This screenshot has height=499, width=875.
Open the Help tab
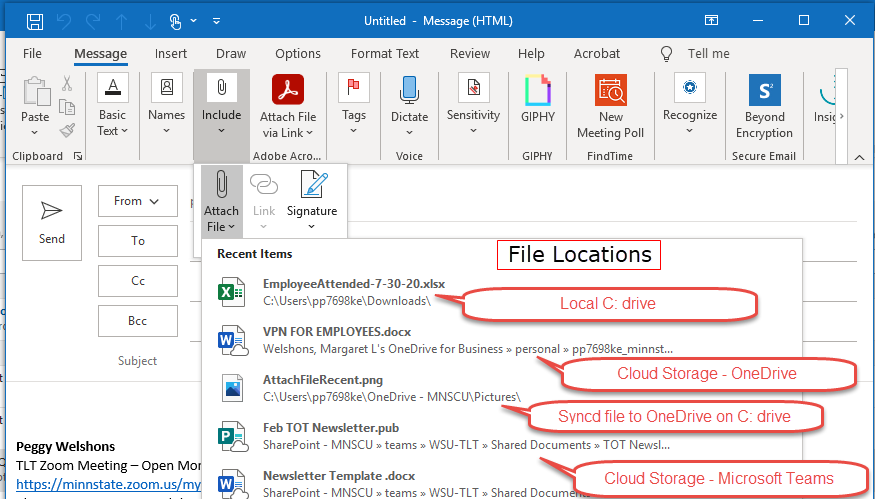(x=531, y=54)
